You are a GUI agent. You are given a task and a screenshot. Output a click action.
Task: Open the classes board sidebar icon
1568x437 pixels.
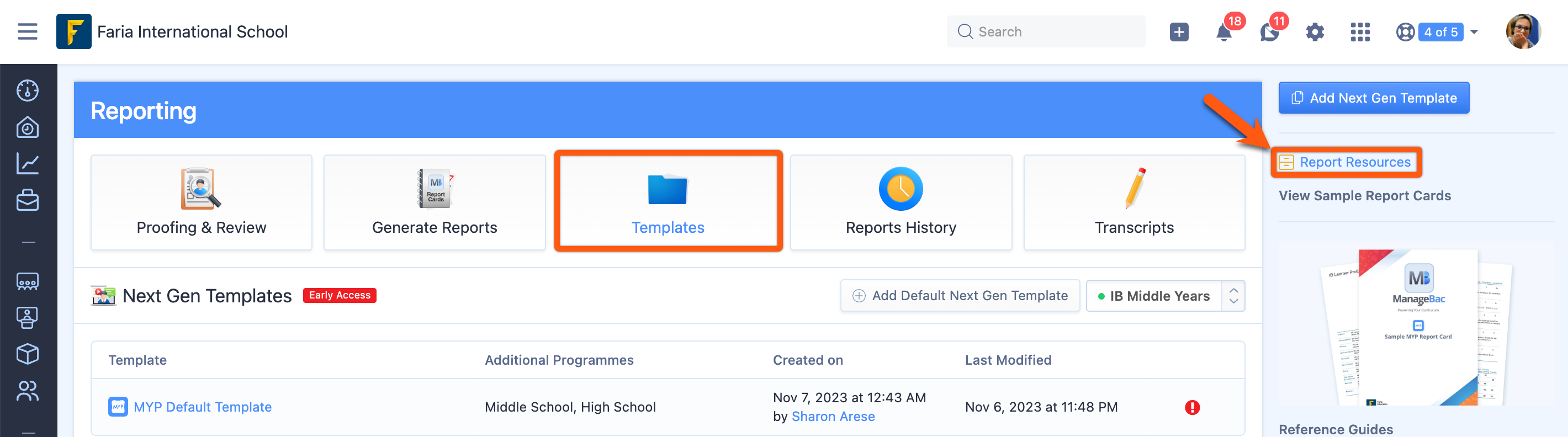click(28, 281)
